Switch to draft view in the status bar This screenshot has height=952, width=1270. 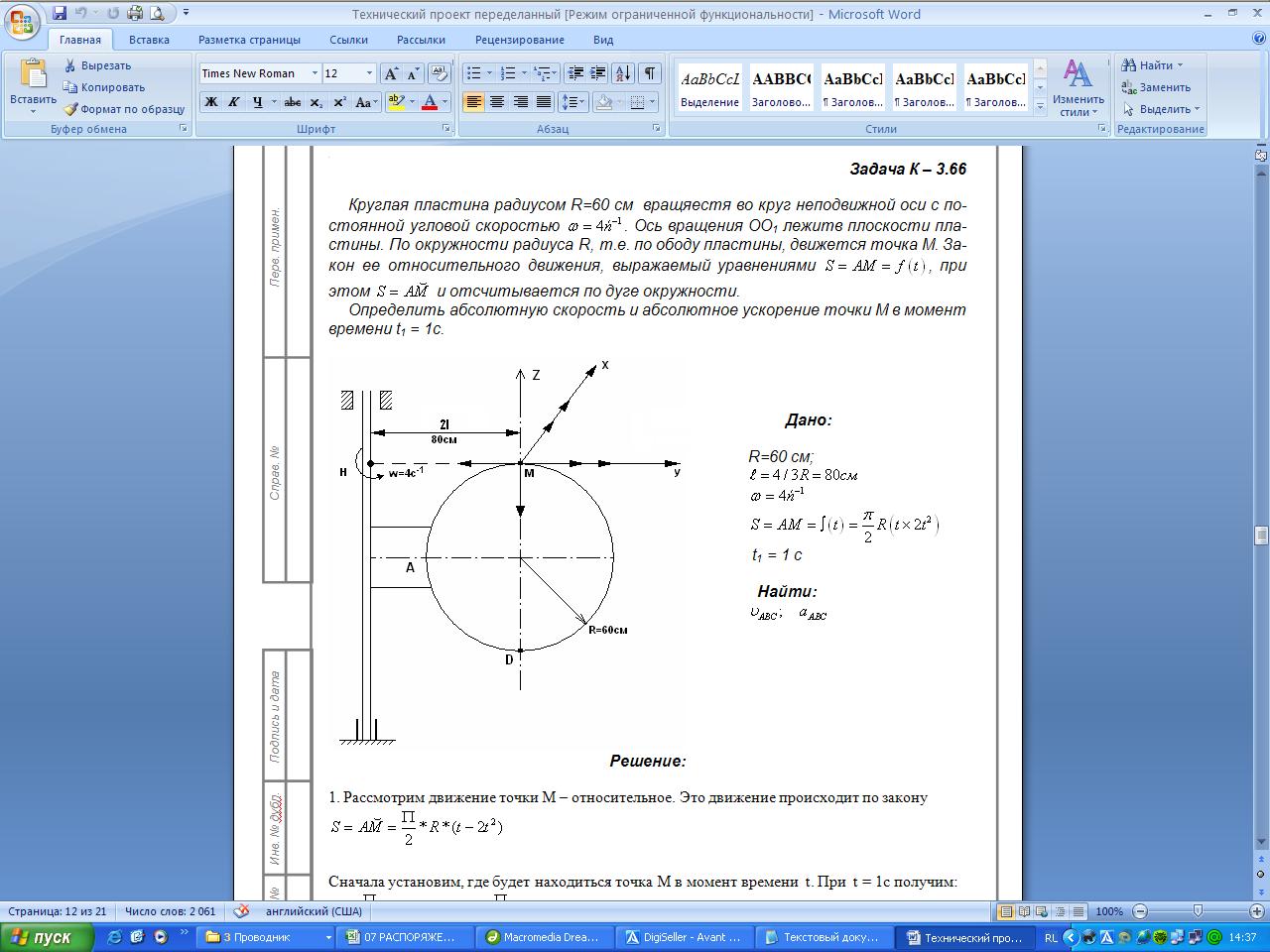(x=1078, y=911)
